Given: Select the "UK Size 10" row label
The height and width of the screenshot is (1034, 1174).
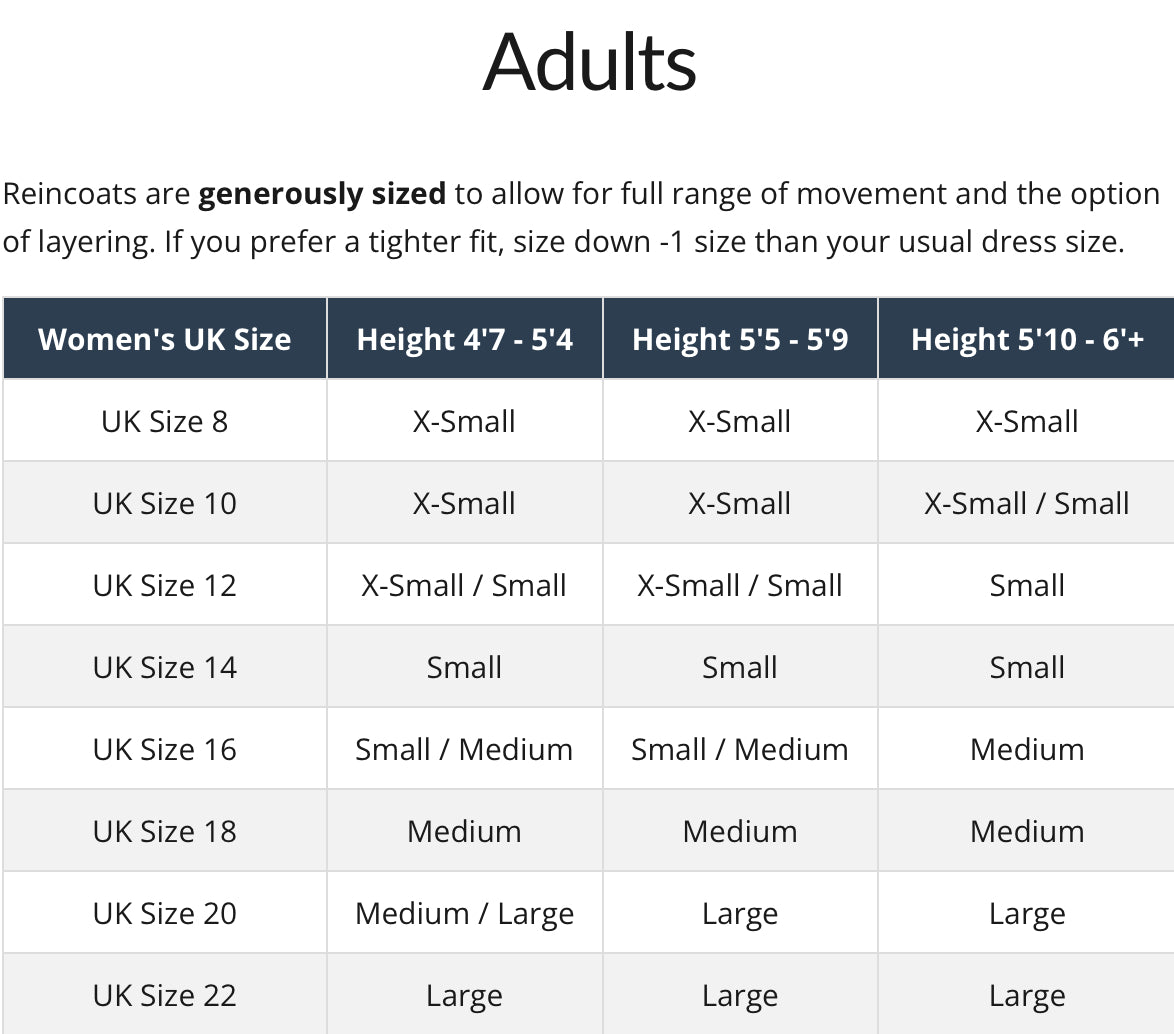Looking at the screenshot, I should click(x=165, y=503).
